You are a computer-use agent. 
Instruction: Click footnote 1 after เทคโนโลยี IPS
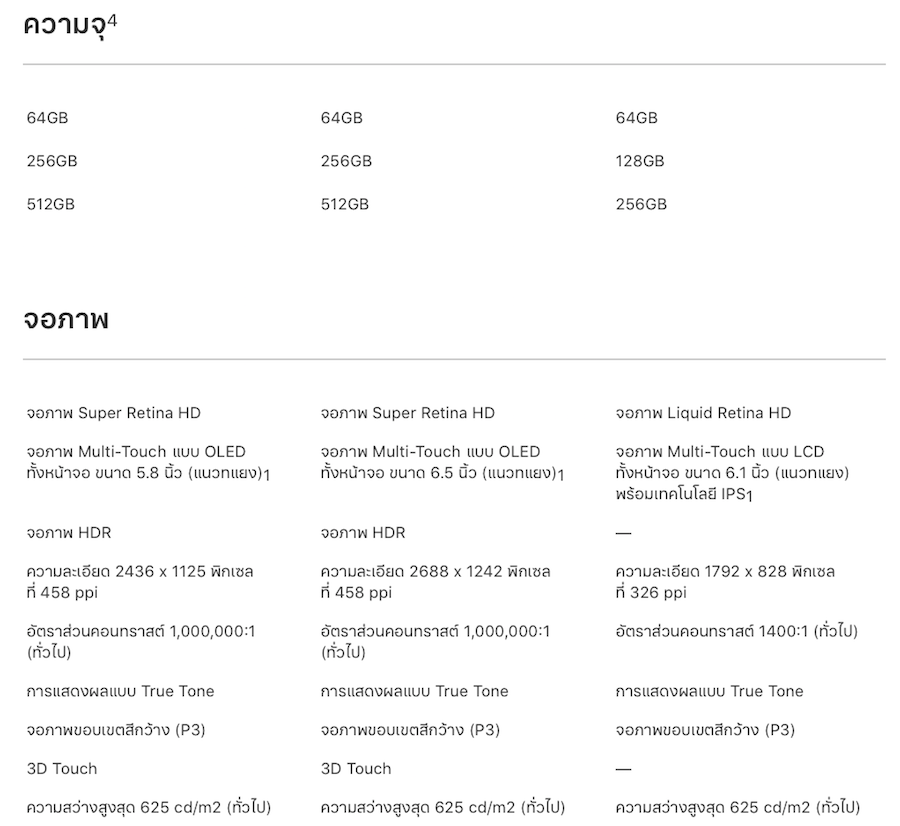pos(749,495)
